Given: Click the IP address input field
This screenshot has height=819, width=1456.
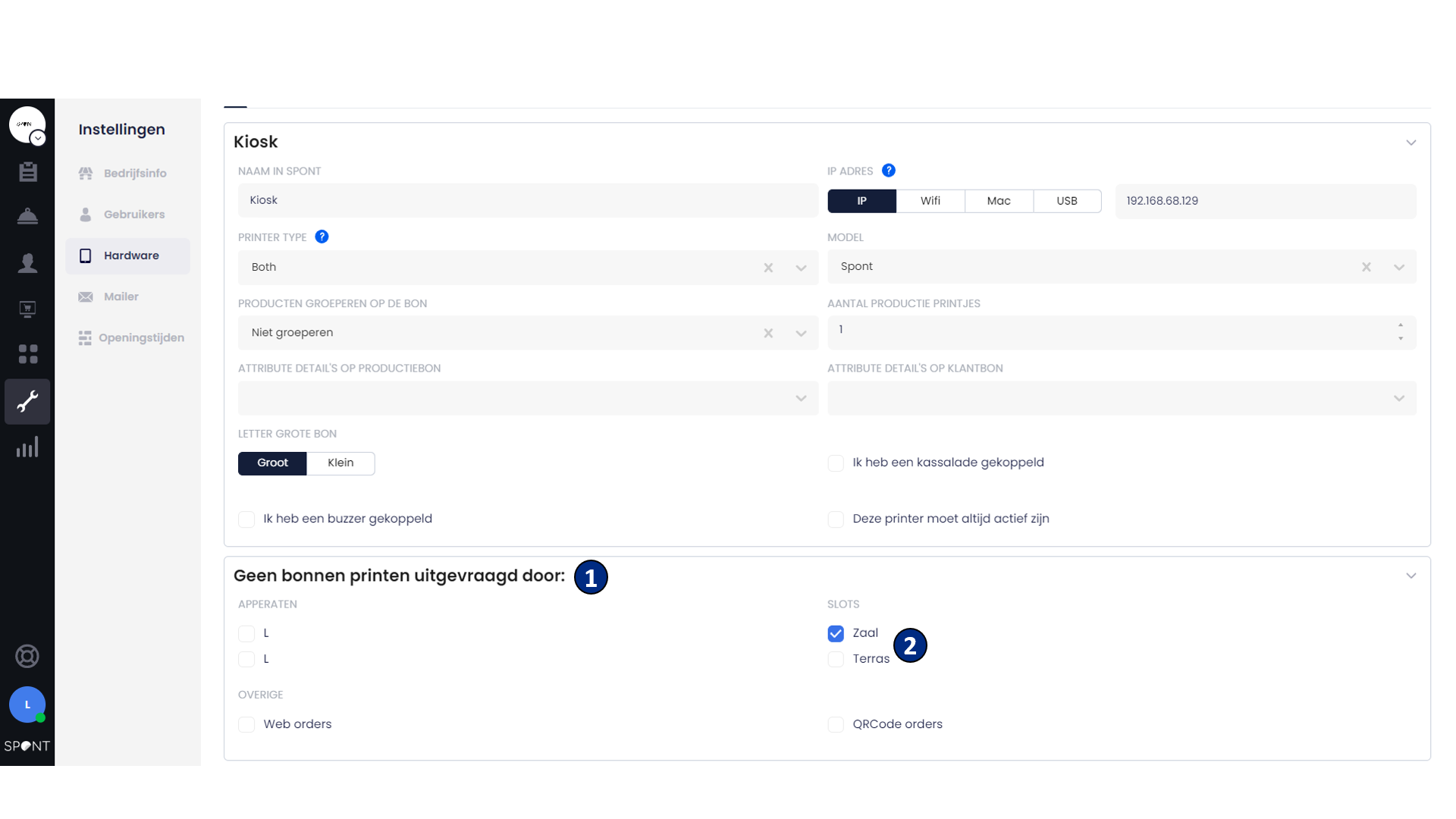Looking at the screenshot, I should pos(1265,201).
